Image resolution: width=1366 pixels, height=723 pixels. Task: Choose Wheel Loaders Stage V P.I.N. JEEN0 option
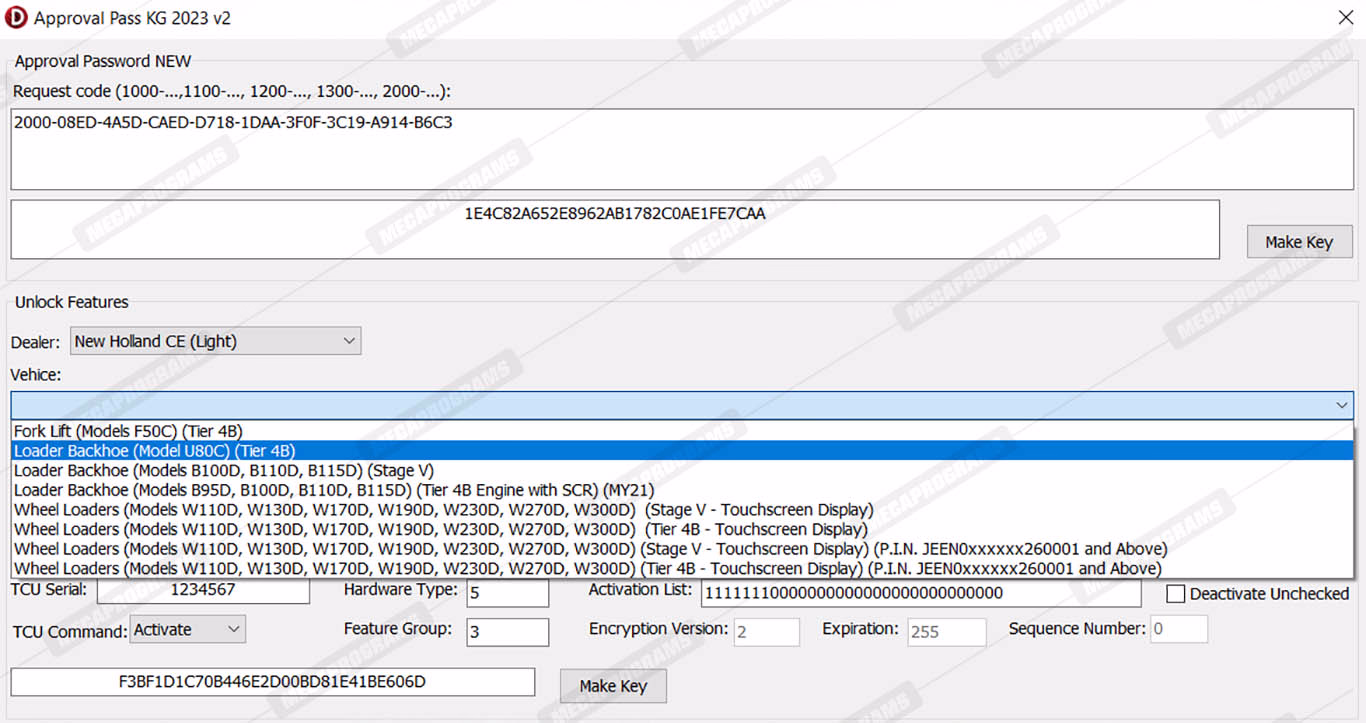[x=590, y=548]
